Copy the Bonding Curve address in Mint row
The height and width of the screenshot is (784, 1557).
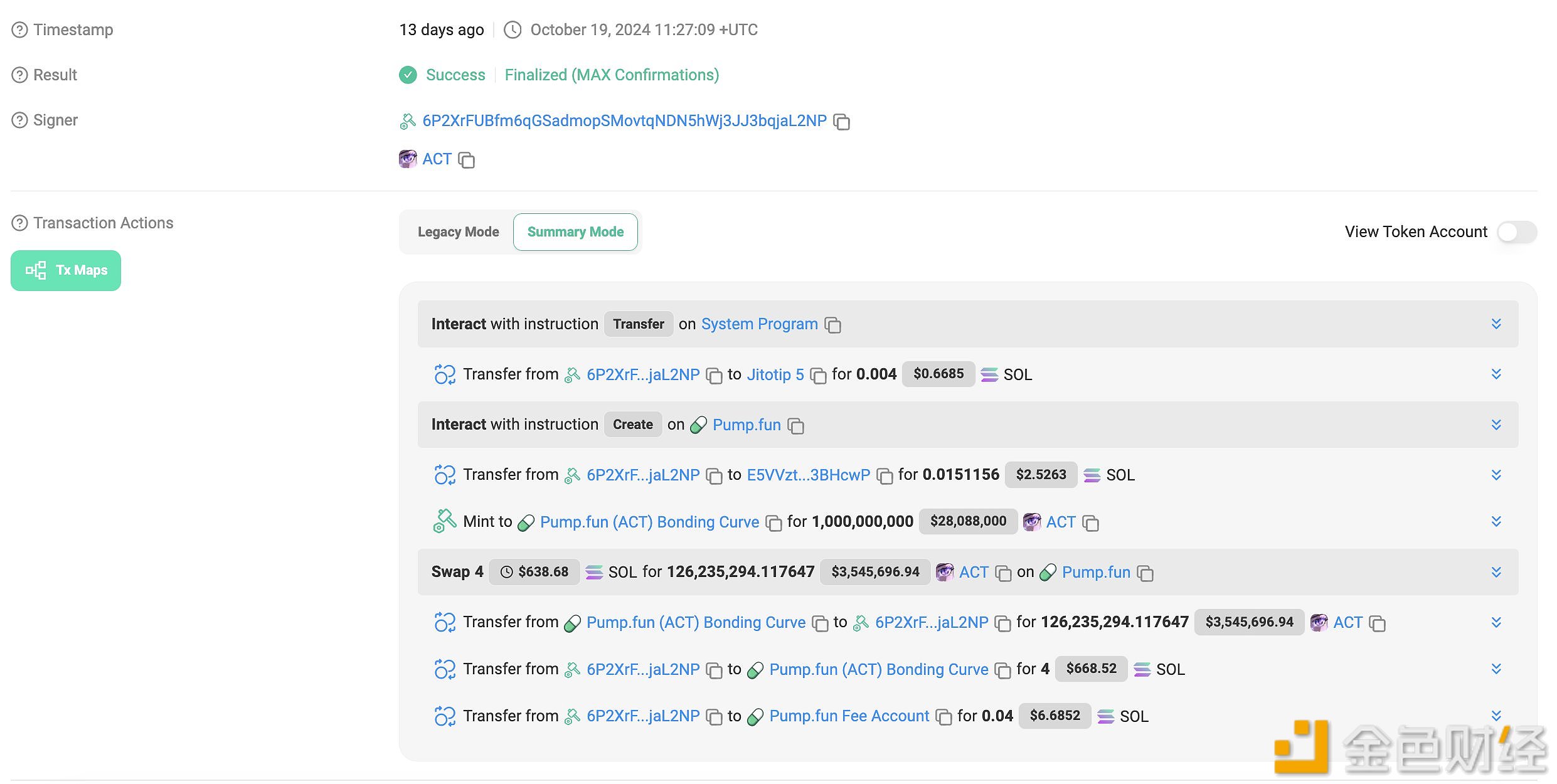coord(773,523)
